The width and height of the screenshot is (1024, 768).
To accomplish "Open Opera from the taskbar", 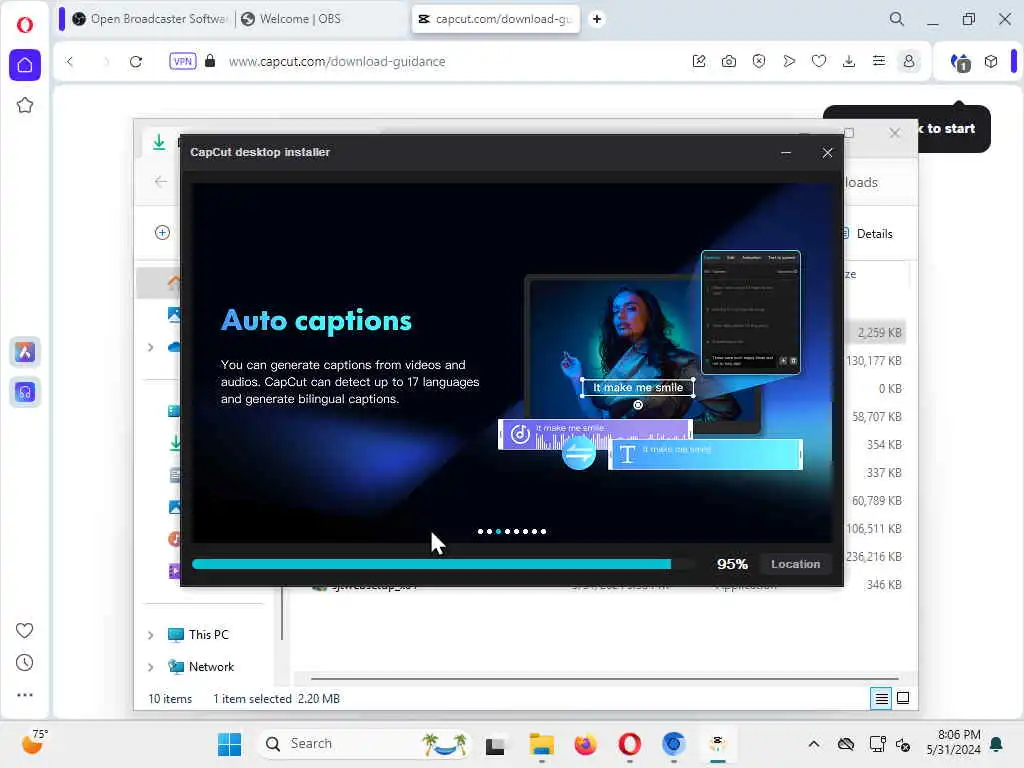I will click(x=630, y=744).
